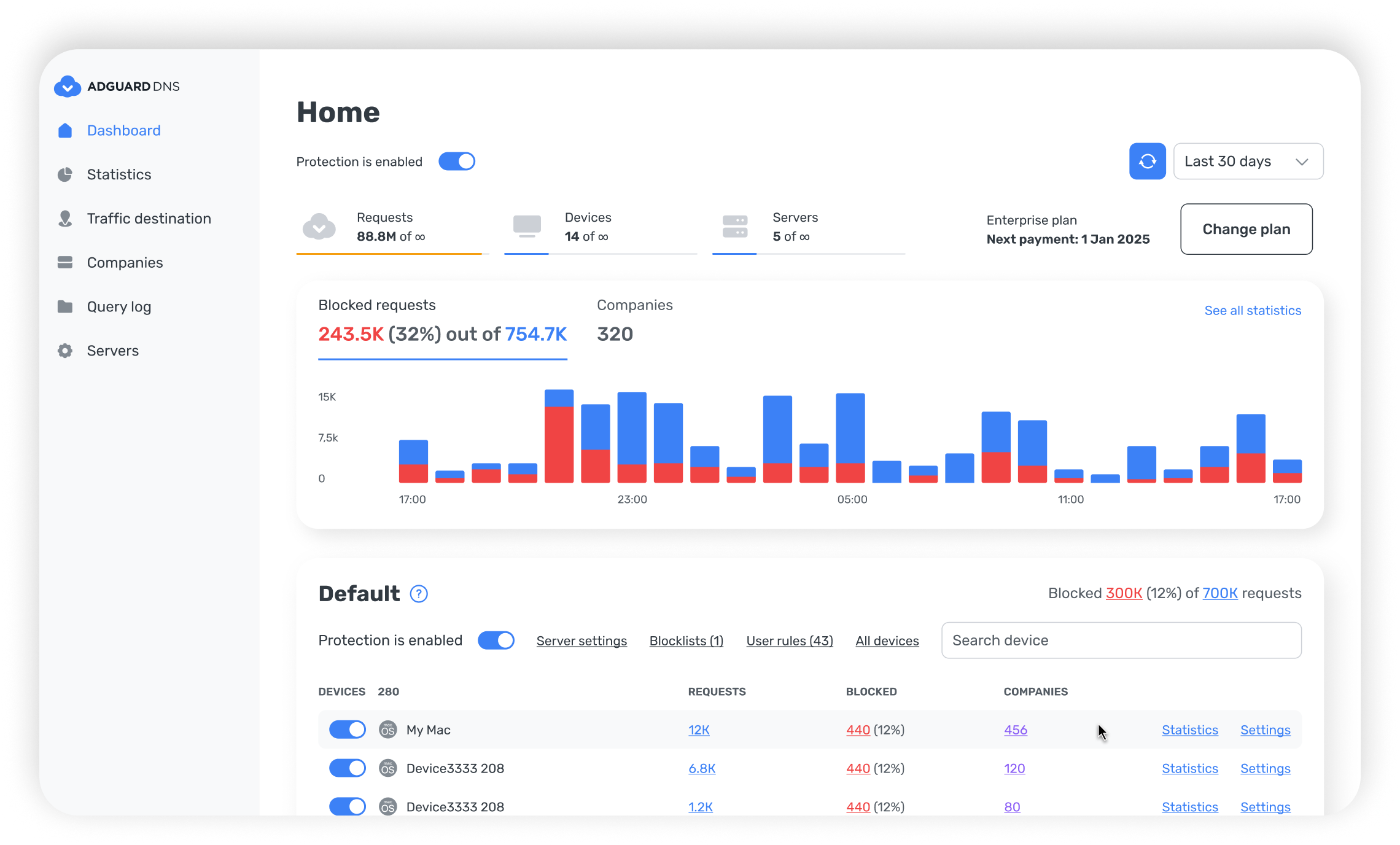The height and width of the screenshot is (845, 1400).
Task: Open the Last 30 days dropdown
Action: pos(1248,161)
